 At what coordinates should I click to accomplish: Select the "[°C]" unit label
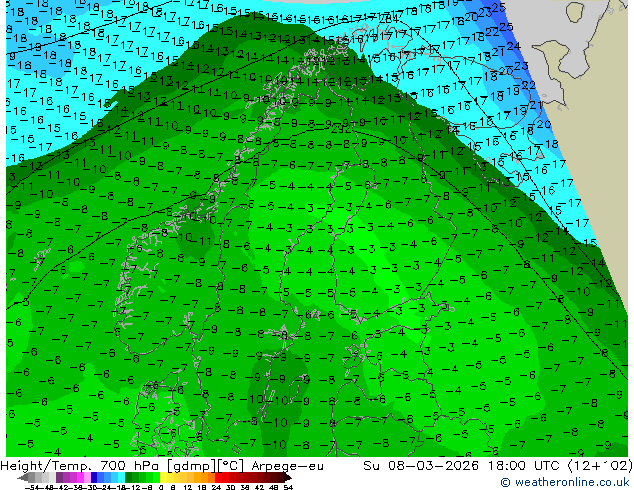pyautogui.click(x=230, y=466)
